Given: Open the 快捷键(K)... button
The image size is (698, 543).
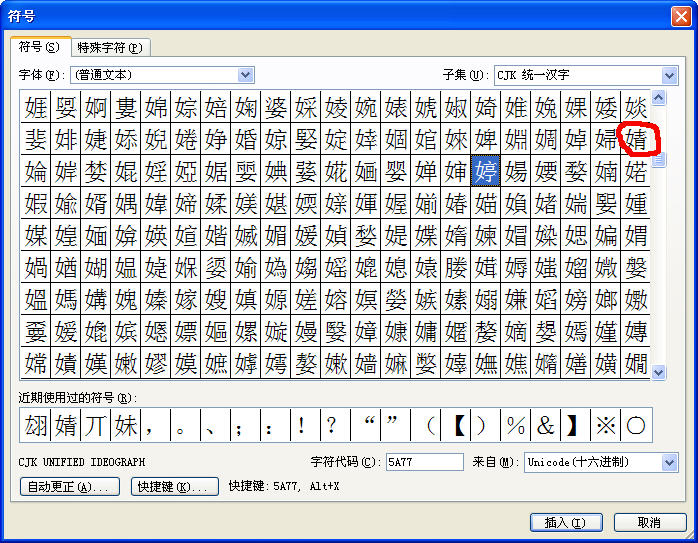Looking at the screenshot, I should (x=174, y=486).
